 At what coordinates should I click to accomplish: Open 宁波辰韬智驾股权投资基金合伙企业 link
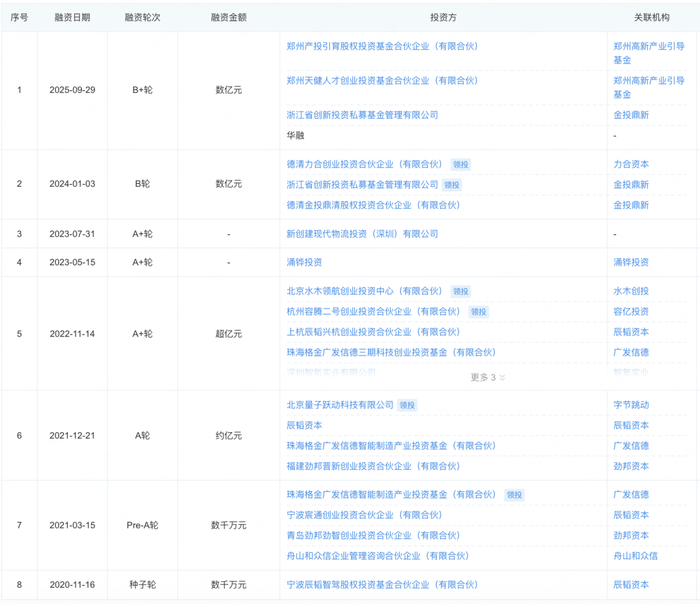382,584
